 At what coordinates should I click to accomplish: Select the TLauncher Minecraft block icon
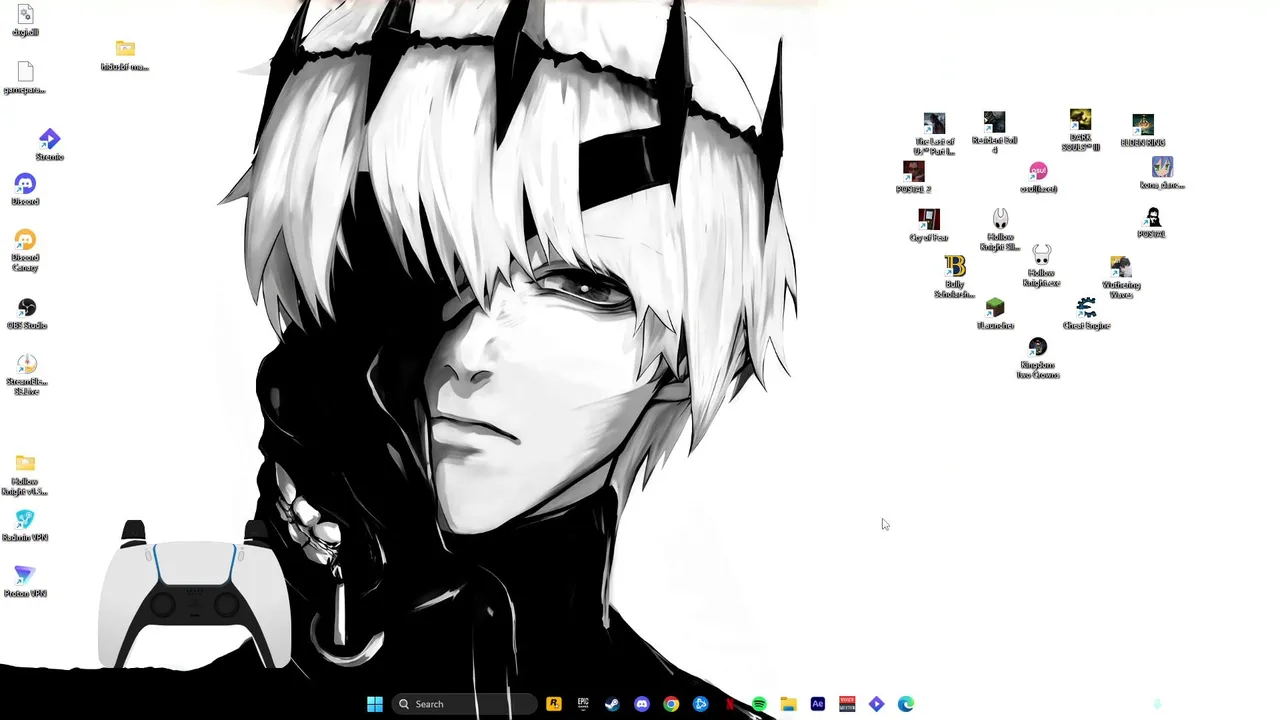pos(995,314)
